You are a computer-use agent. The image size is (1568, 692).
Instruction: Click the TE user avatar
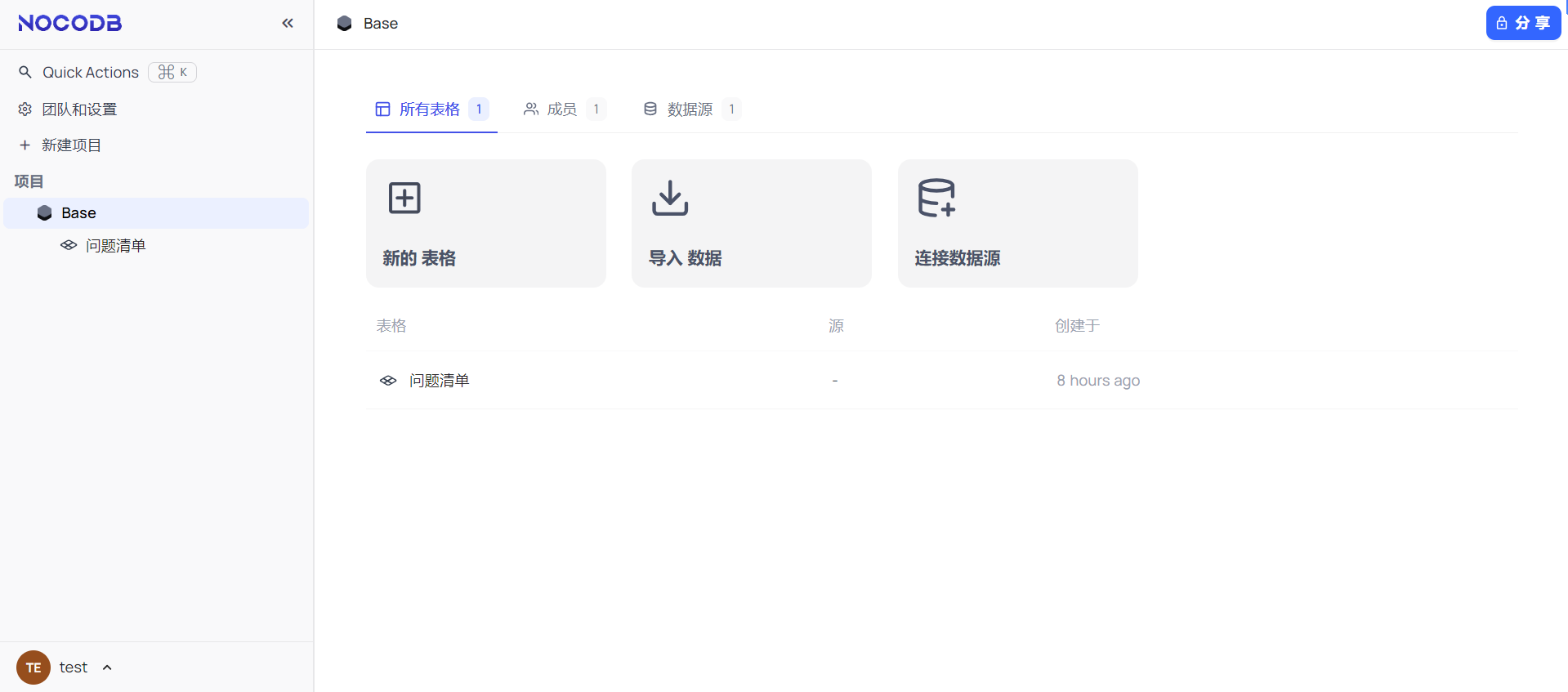[34, 667]
